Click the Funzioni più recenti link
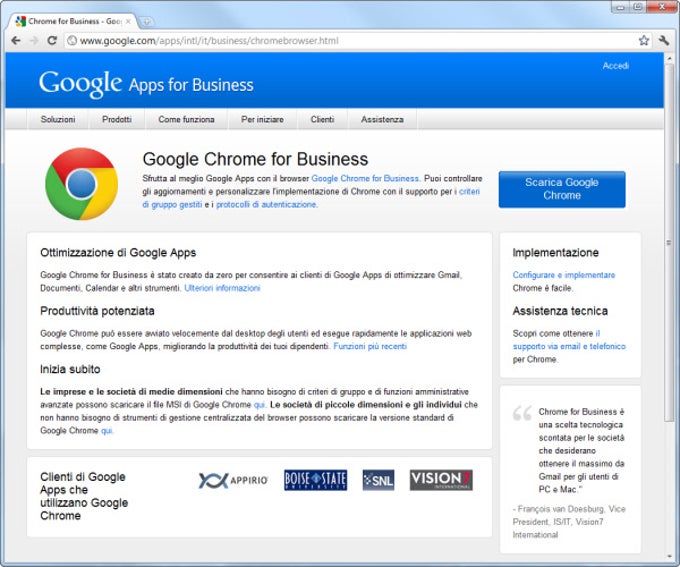The width and height of the screenshot is (680, 567). click(370, 346)
